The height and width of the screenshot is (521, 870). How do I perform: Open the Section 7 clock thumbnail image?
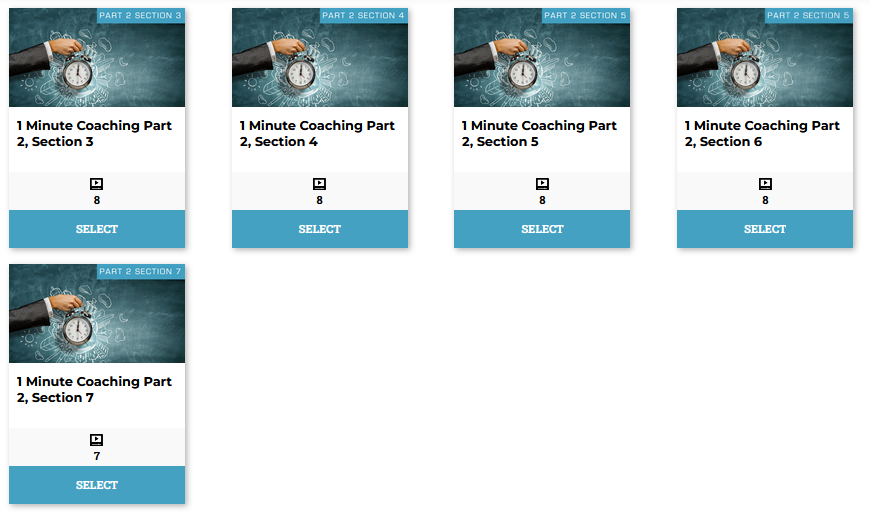tap(97, 313)
